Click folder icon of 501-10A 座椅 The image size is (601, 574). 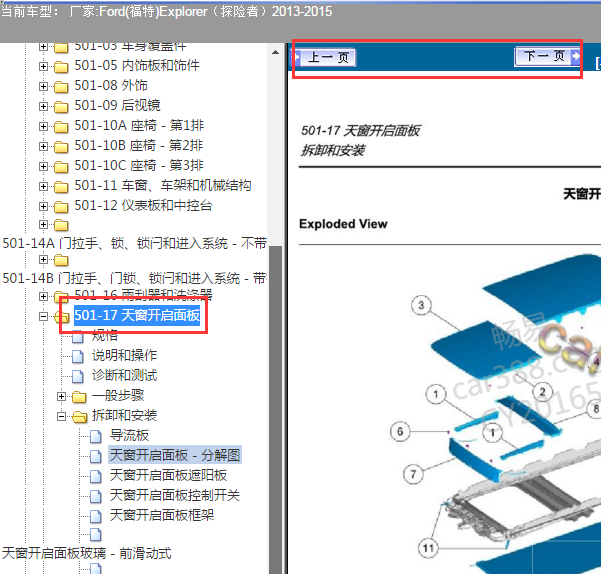[61, 126]
